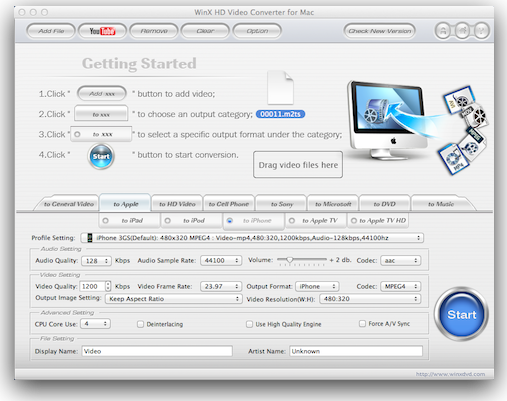Enable the Force A/V Sync checkbox
507x401 pixels.
pos(362,324)
